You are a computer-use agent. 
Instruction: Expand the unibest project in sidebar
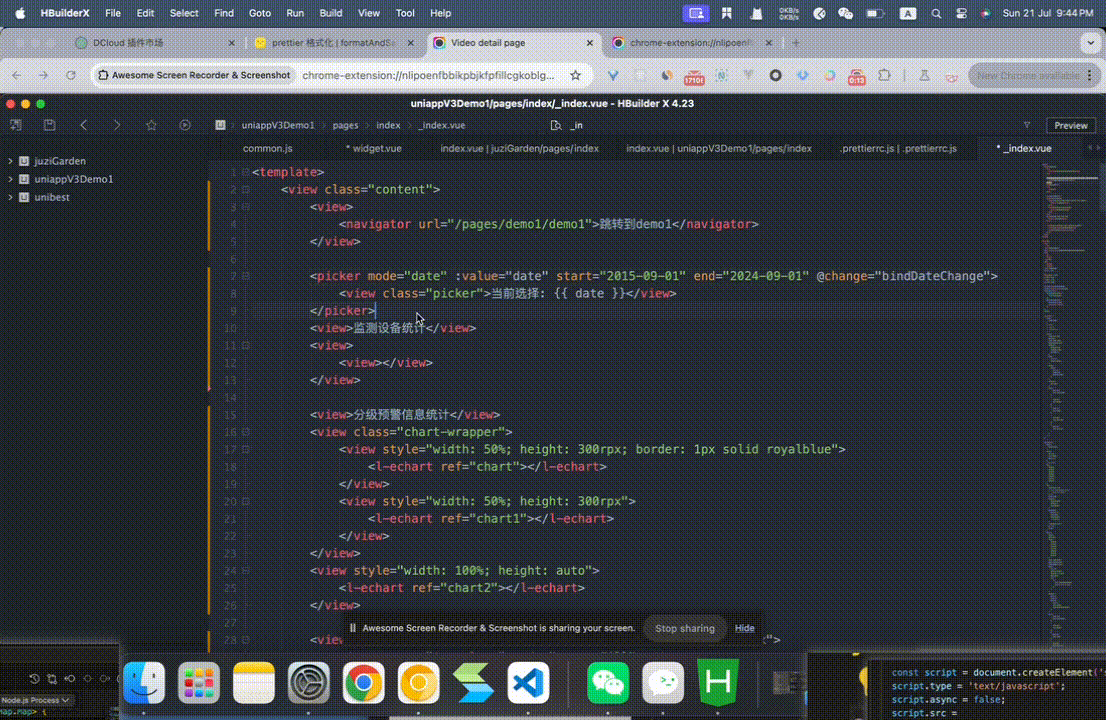coord(13,197)
